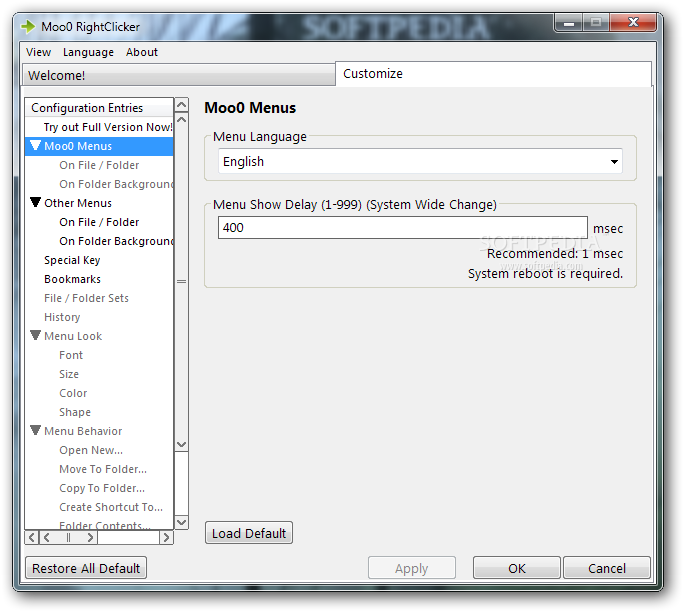684x612 pixels.
Task: Click the horizontal scrollbar thumb grip
Action: pyautogui.click(x=68, y=537)
